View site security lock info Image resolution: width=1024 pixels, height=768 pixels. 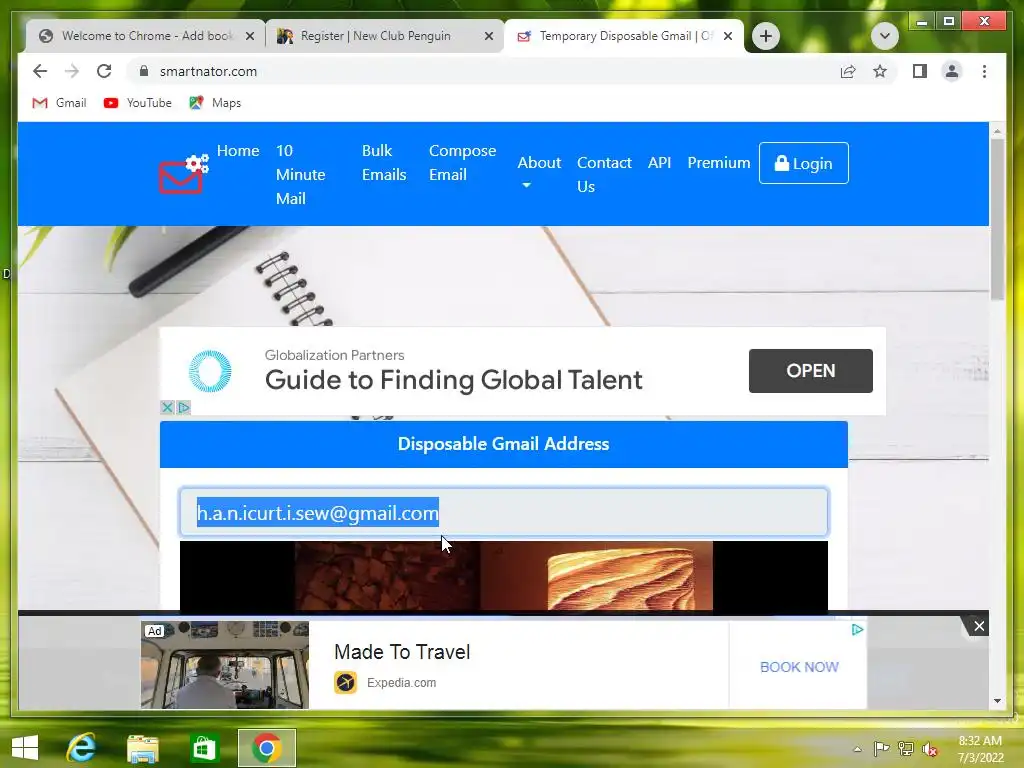(144, 71)
